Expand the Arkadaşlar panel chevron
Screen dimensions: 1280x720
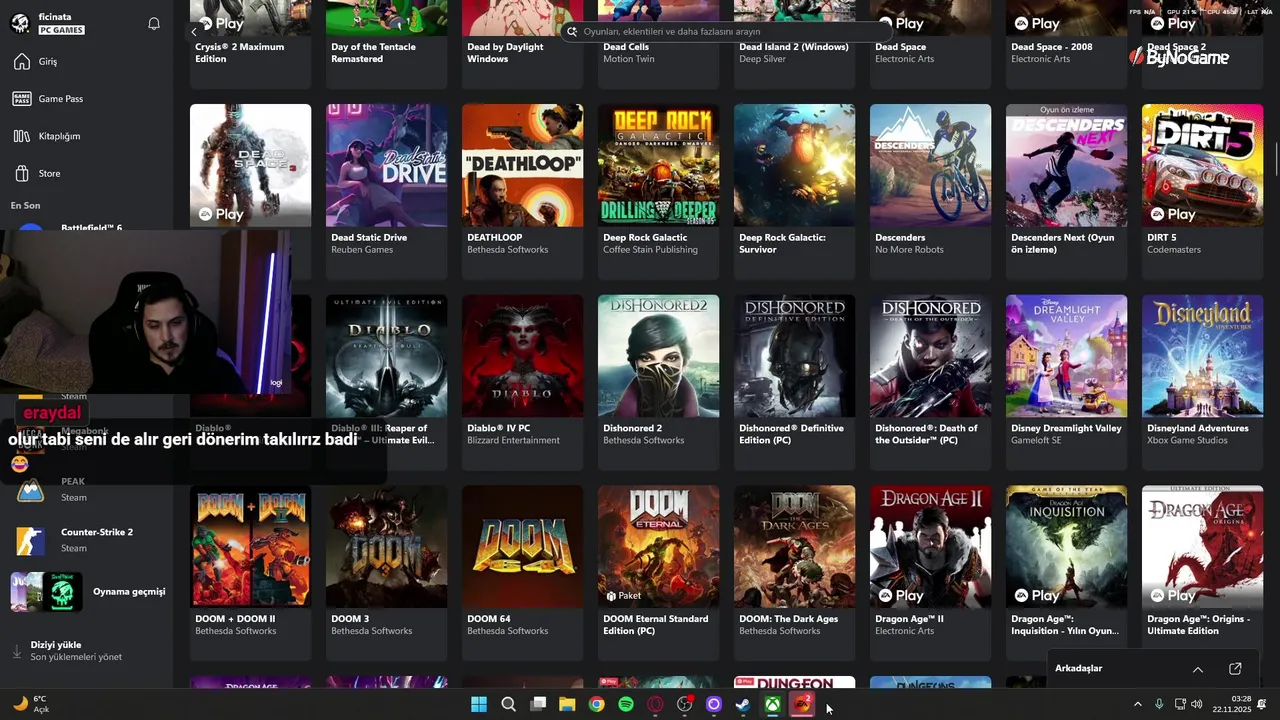[x=1198, y=669]
